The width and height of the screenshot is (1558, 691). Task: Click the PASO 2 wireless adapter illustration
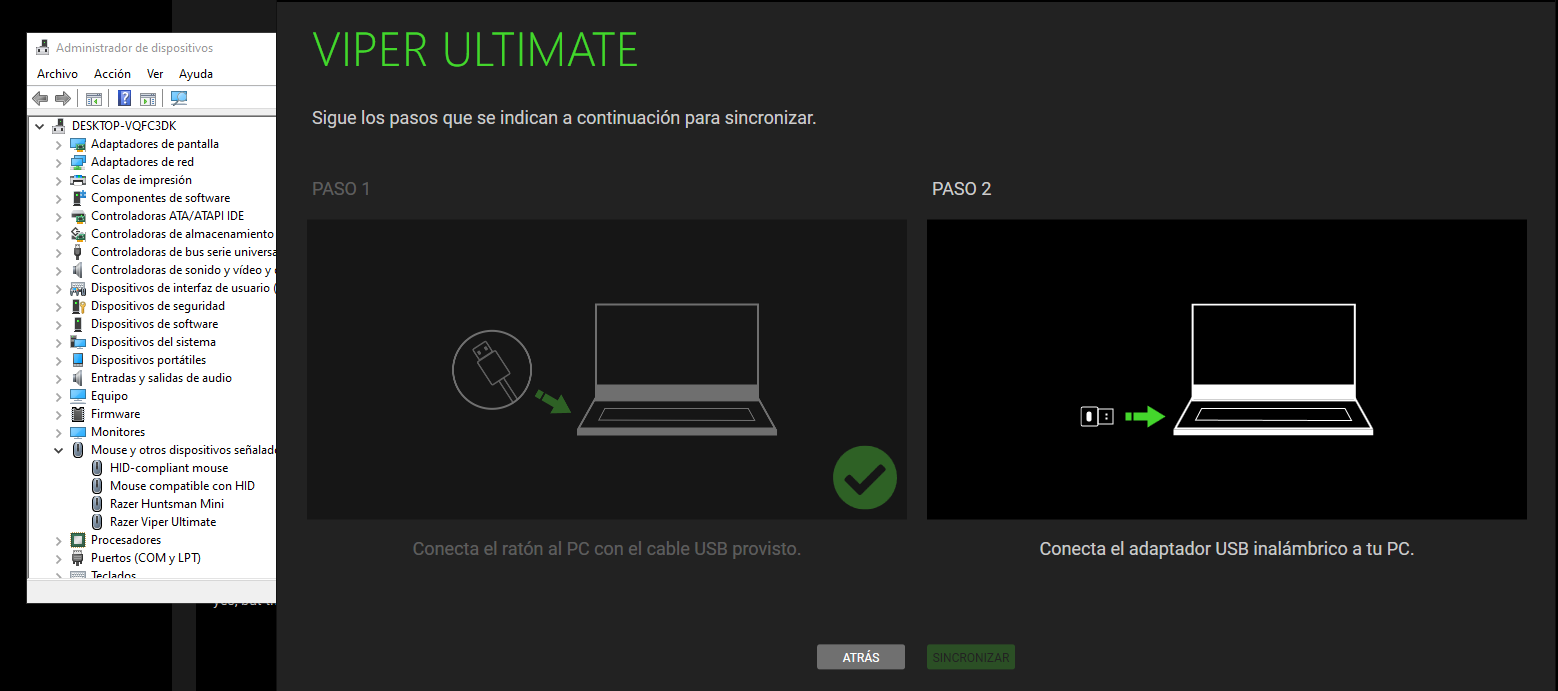(x=1227, y=369)
